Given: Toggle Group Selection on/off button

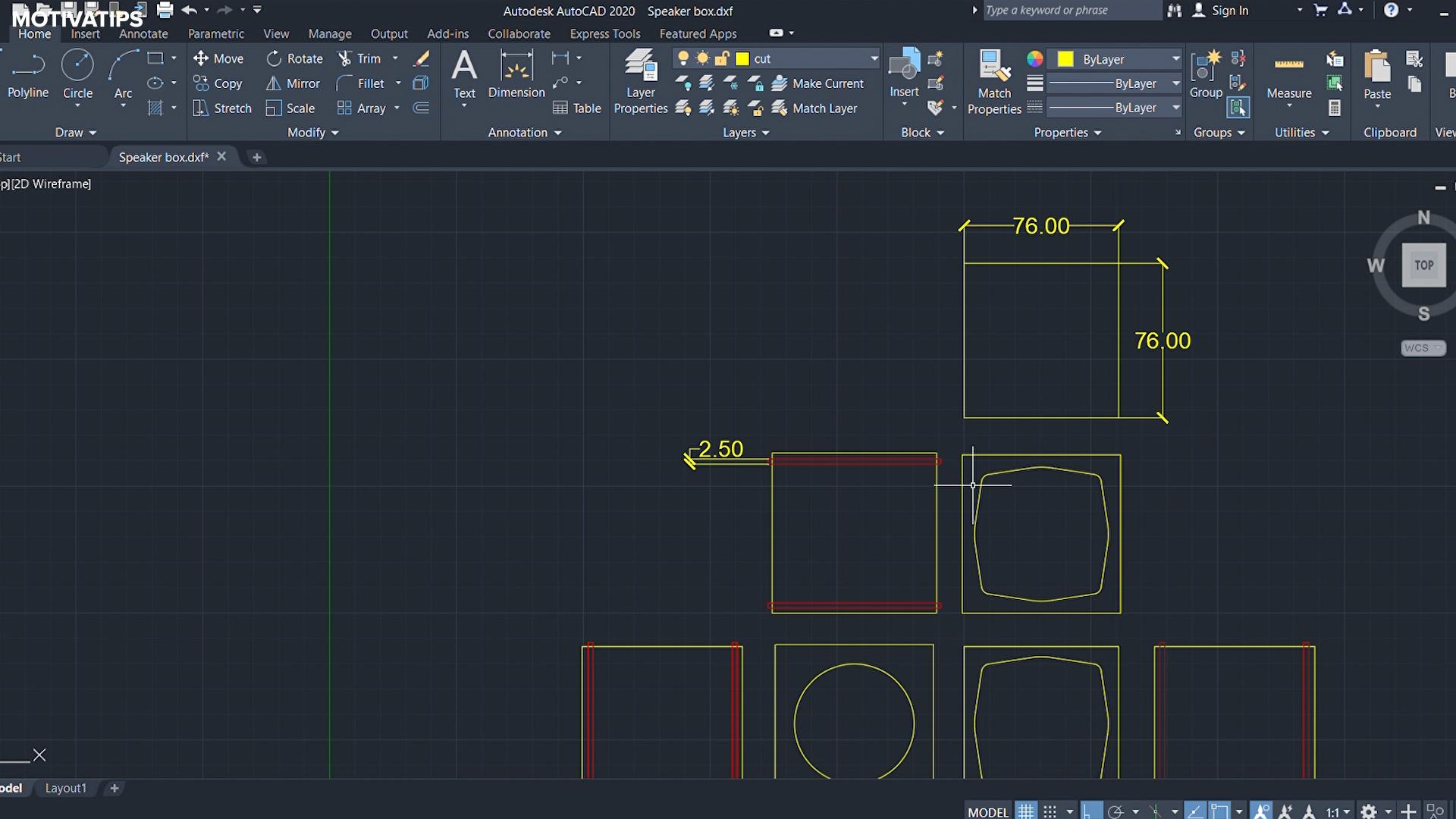Looking at the screenshot, I should coord(1238,108).
